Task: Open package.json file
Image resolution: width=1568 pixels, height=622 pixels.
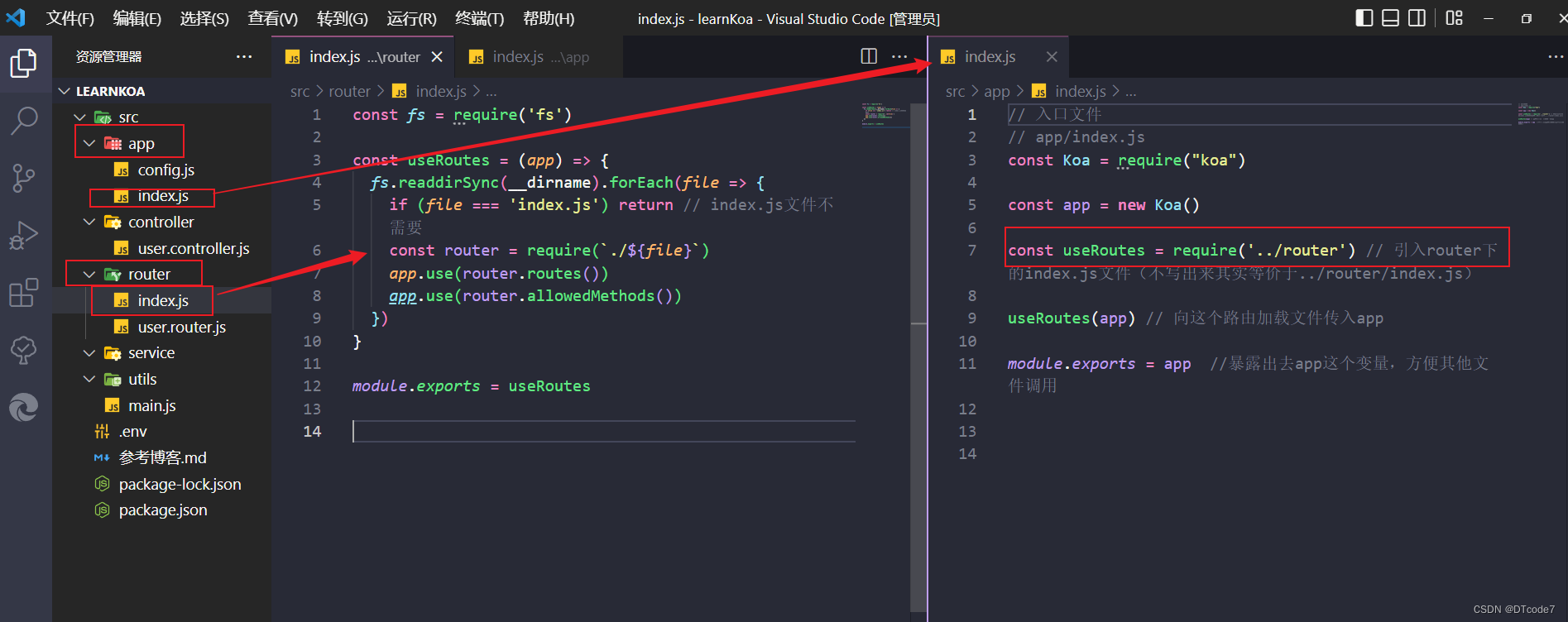Action: click(162, 510)
